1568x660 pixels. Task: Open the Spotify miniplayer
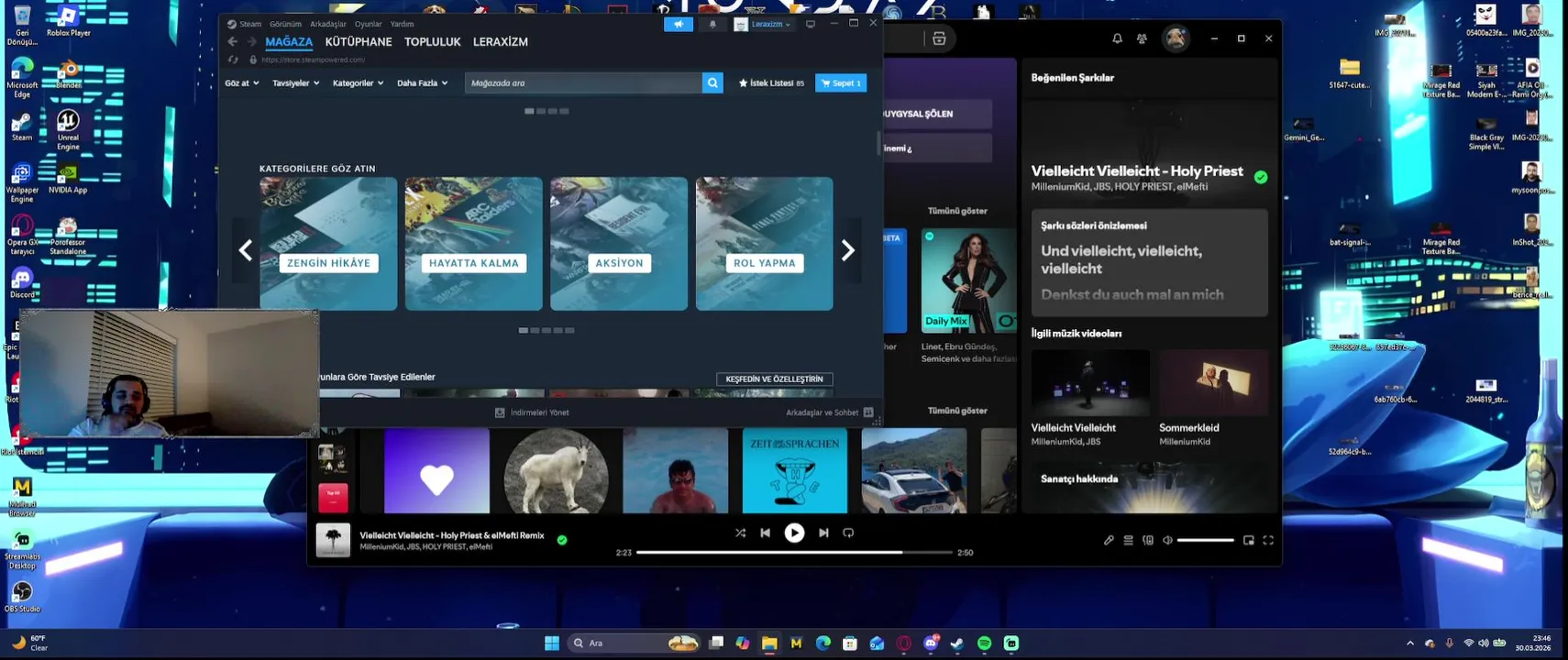1249,541
